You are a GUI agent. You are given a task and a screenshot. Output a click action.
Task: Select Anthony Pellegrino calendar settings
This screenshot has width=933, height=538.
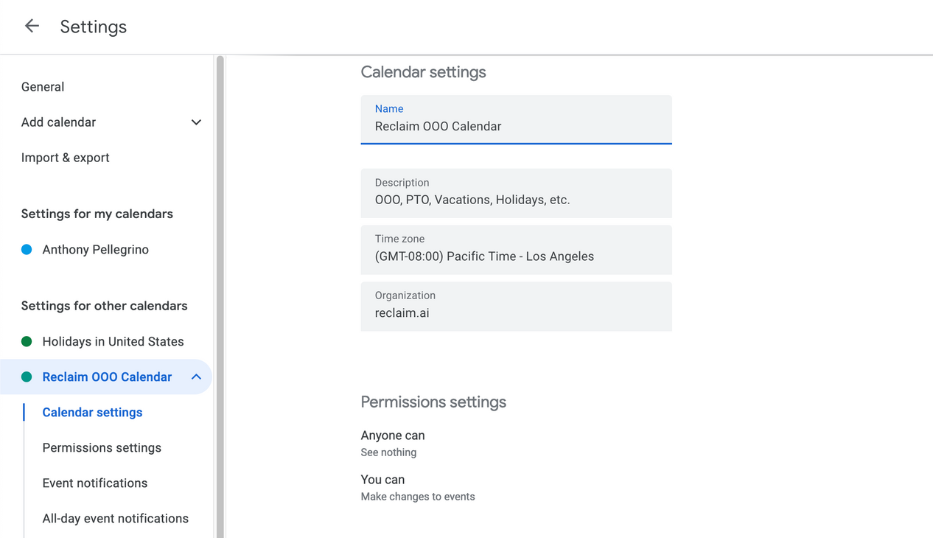[x=95, y=250]
